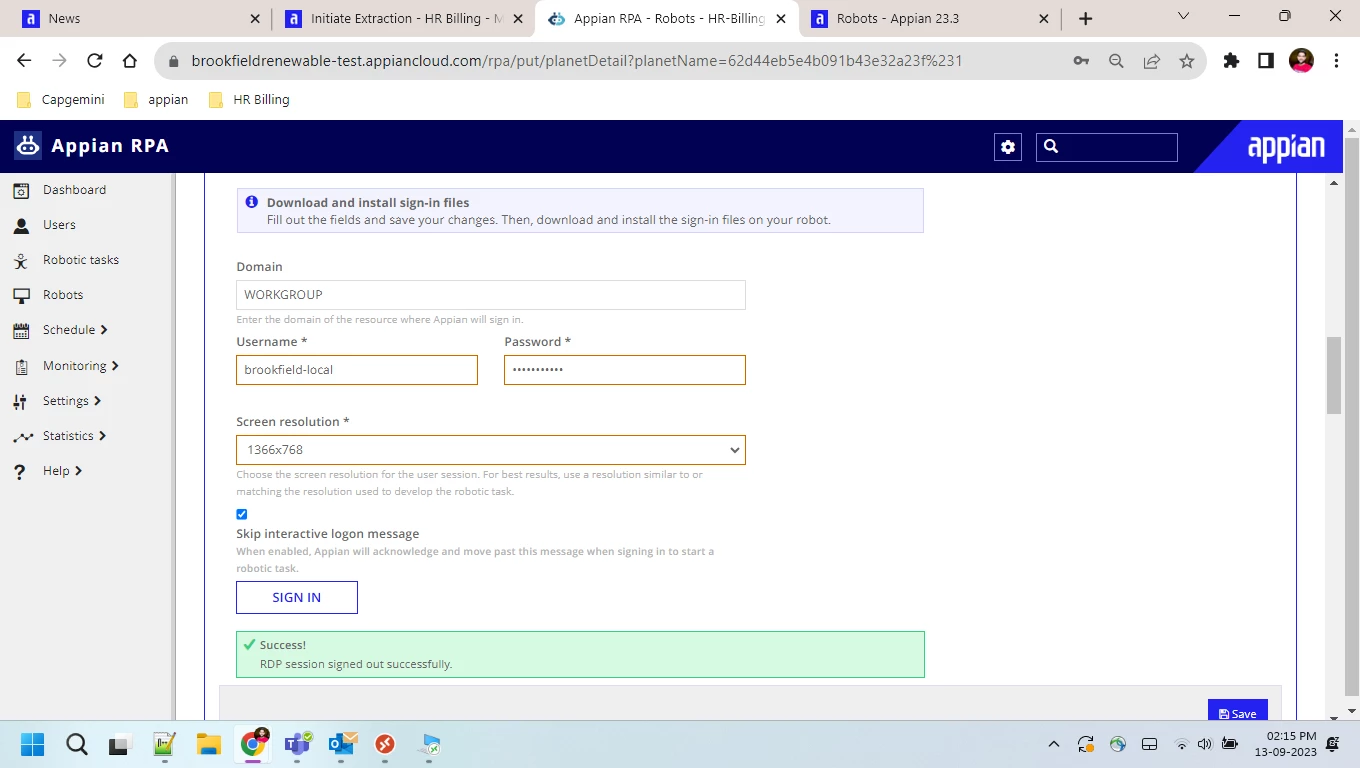Share this page from the address bar
This screenshot has height=768, width=1360.
(x=1152, y=61)
